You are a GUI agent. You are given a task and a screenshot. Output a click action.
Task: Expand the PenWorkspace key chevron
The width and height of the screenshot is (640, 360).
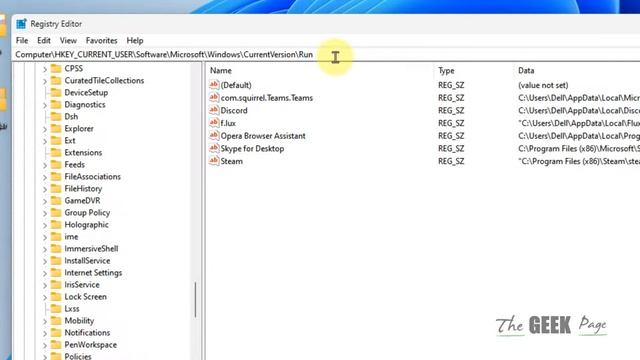pyautogui.click(x=45, y=346)
